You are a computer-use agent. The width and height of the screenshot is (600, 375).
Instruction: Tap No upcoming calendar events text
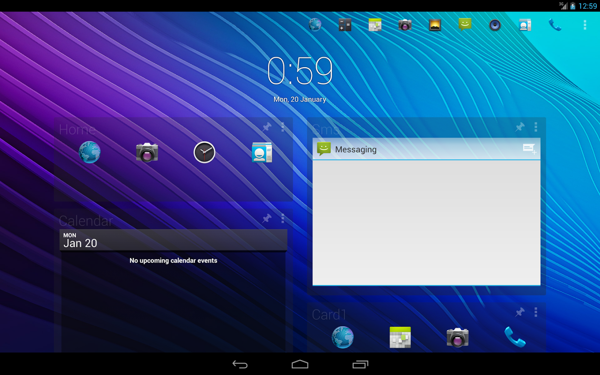tap(173, 261)
